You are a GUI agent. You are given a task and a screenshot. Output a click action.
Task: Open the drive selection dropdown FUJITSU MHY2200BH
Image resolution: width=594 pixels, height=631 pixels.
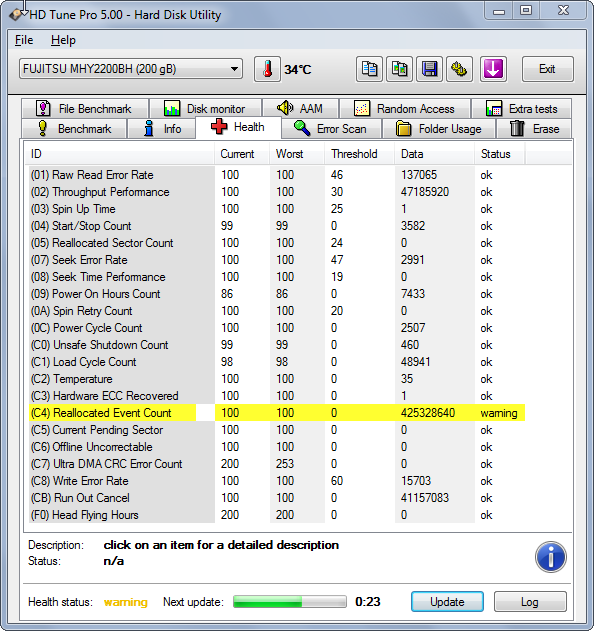tap(131, 69)
